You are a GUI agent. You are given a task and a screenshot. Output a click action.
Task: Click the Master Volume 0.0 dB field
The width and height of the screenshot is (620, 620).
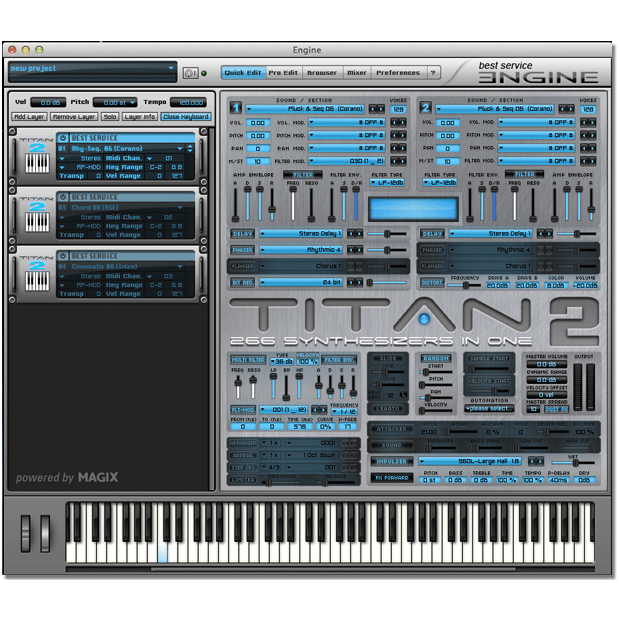pos(546,364)
